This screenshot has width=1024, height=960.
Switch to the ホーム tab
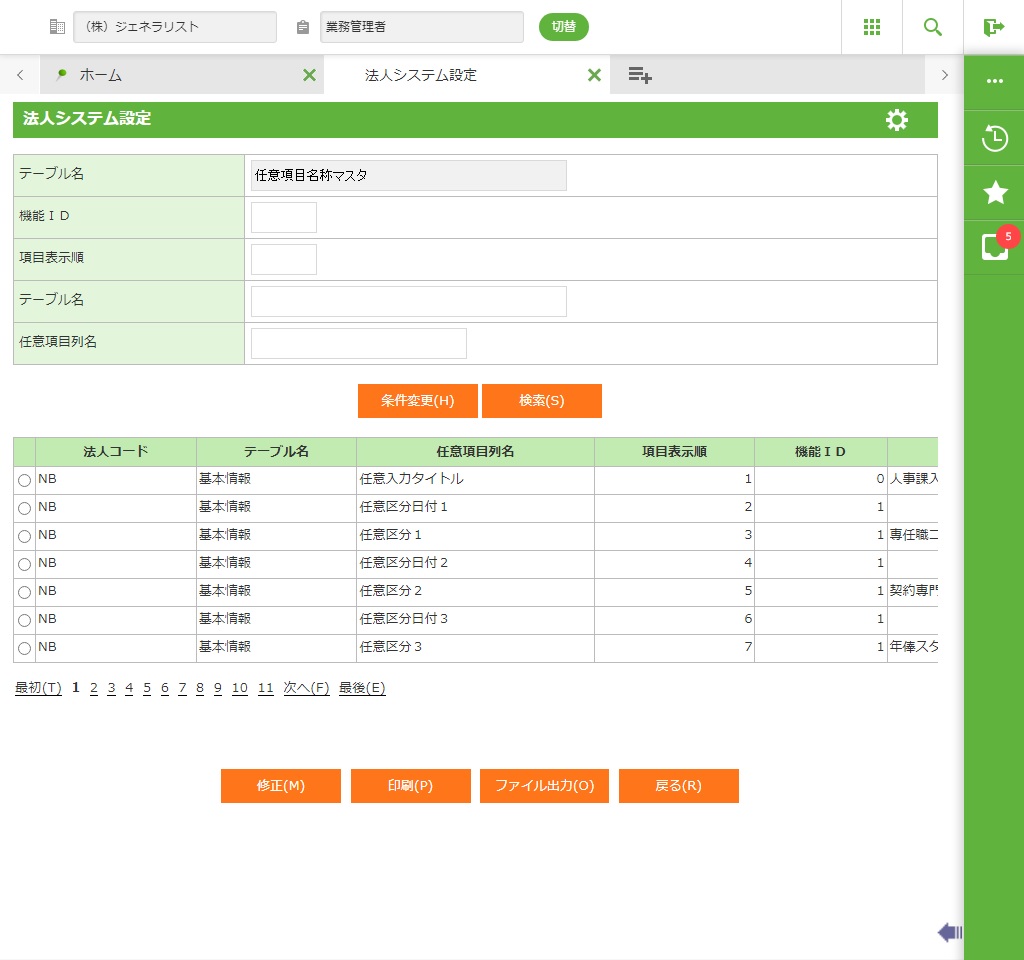pyautogui.click(x=100, y=75)
